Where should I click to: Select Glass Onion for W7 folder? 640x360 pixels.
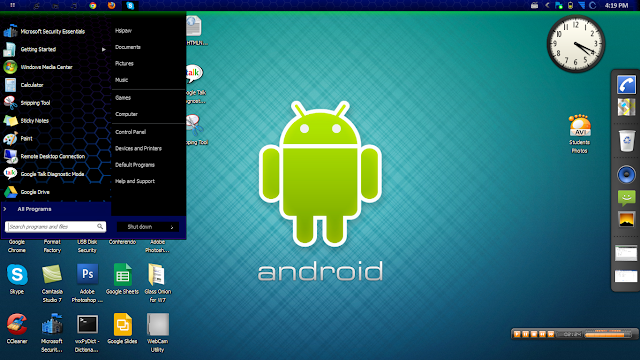(158, 283)
